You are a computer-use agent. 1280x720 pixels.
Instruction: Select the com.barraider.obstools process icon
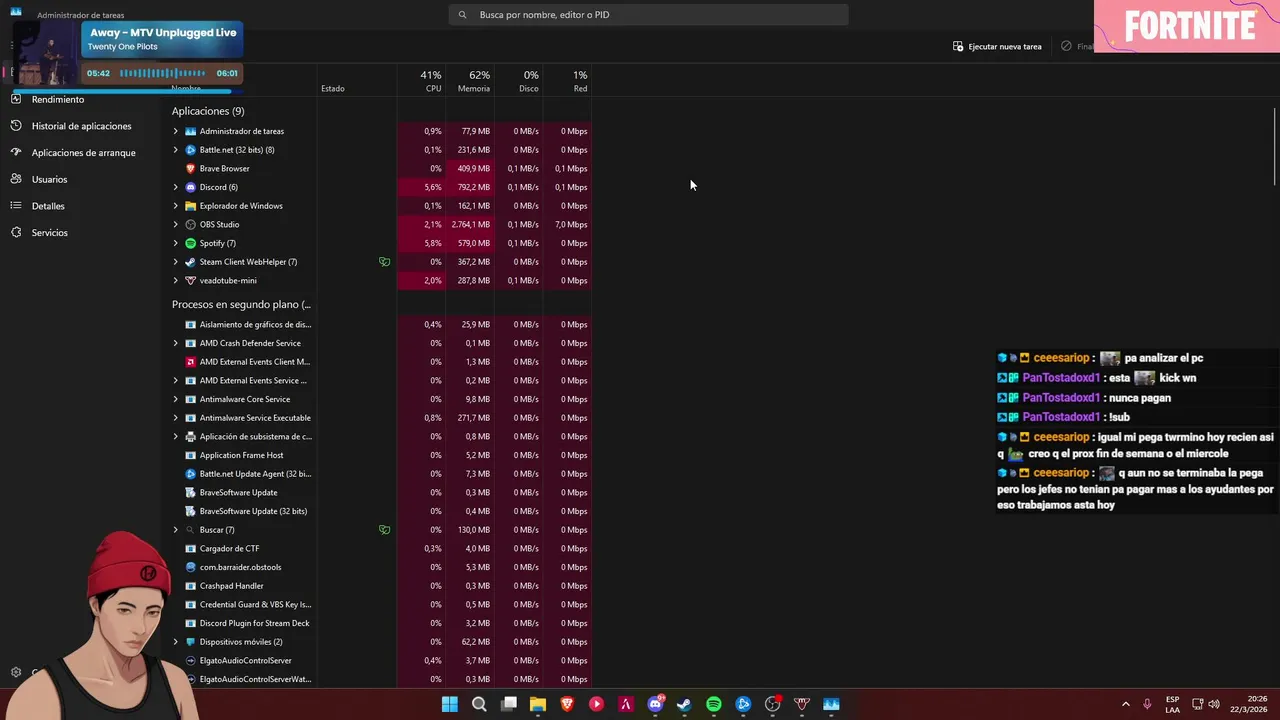pos(191,567)
